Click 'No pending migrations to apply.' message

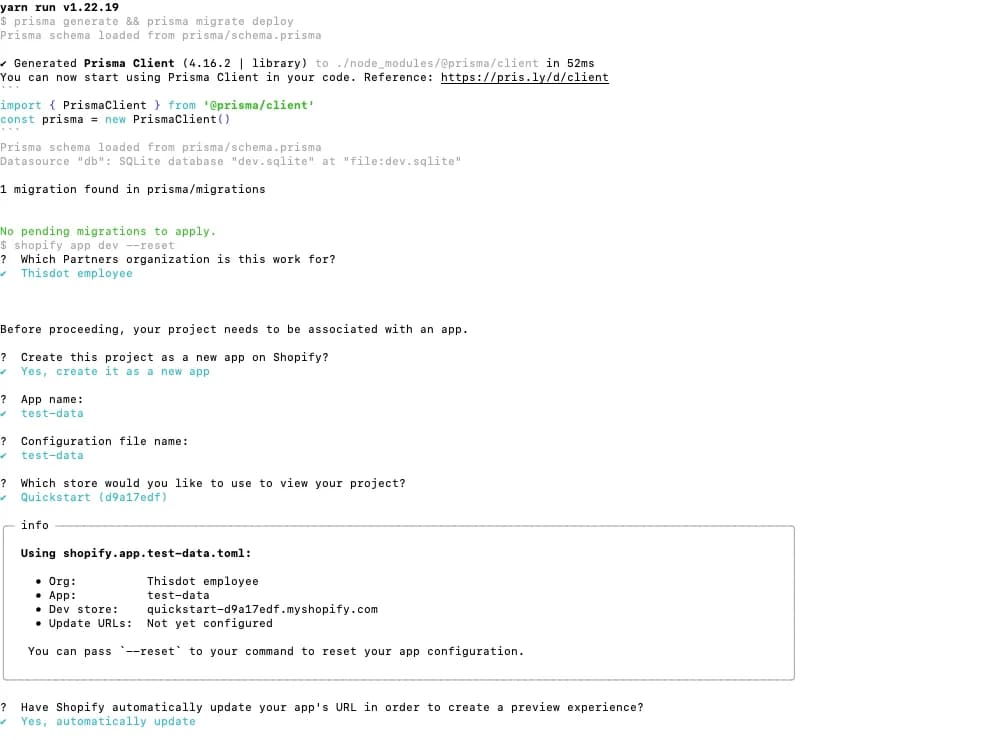point(108,232)
